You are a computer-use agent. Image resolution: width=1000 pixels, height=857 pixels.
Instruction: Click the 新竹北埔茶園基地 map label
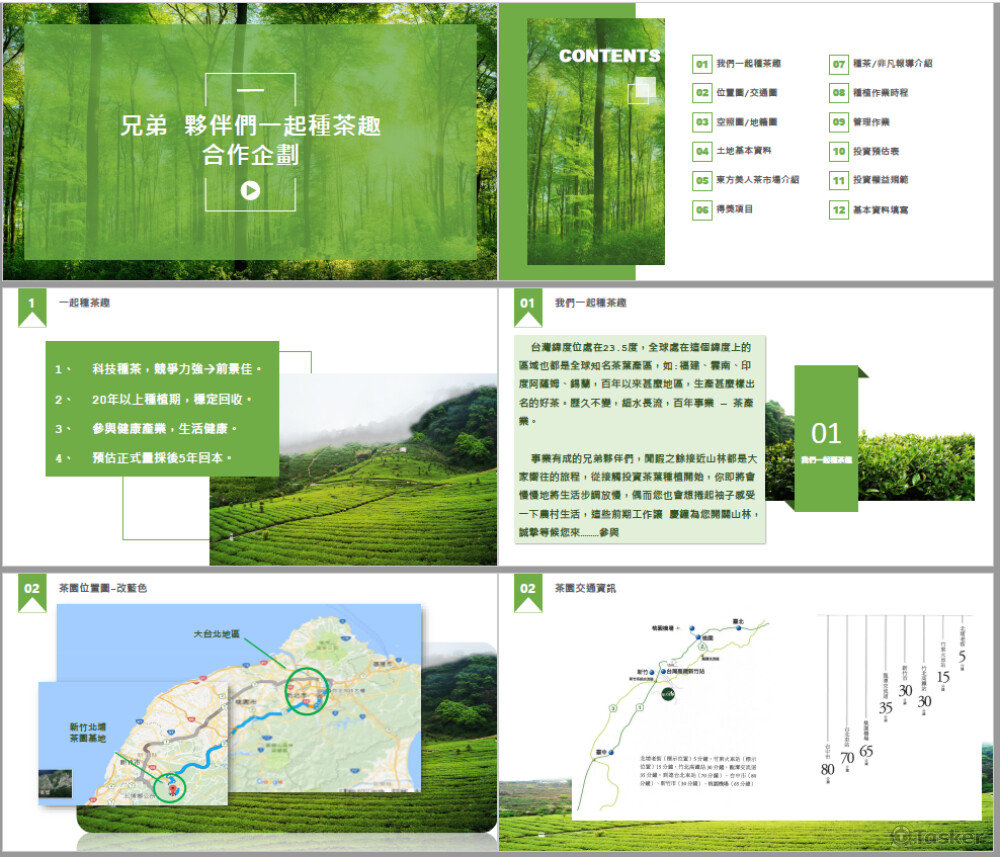(x=88, y=732)
